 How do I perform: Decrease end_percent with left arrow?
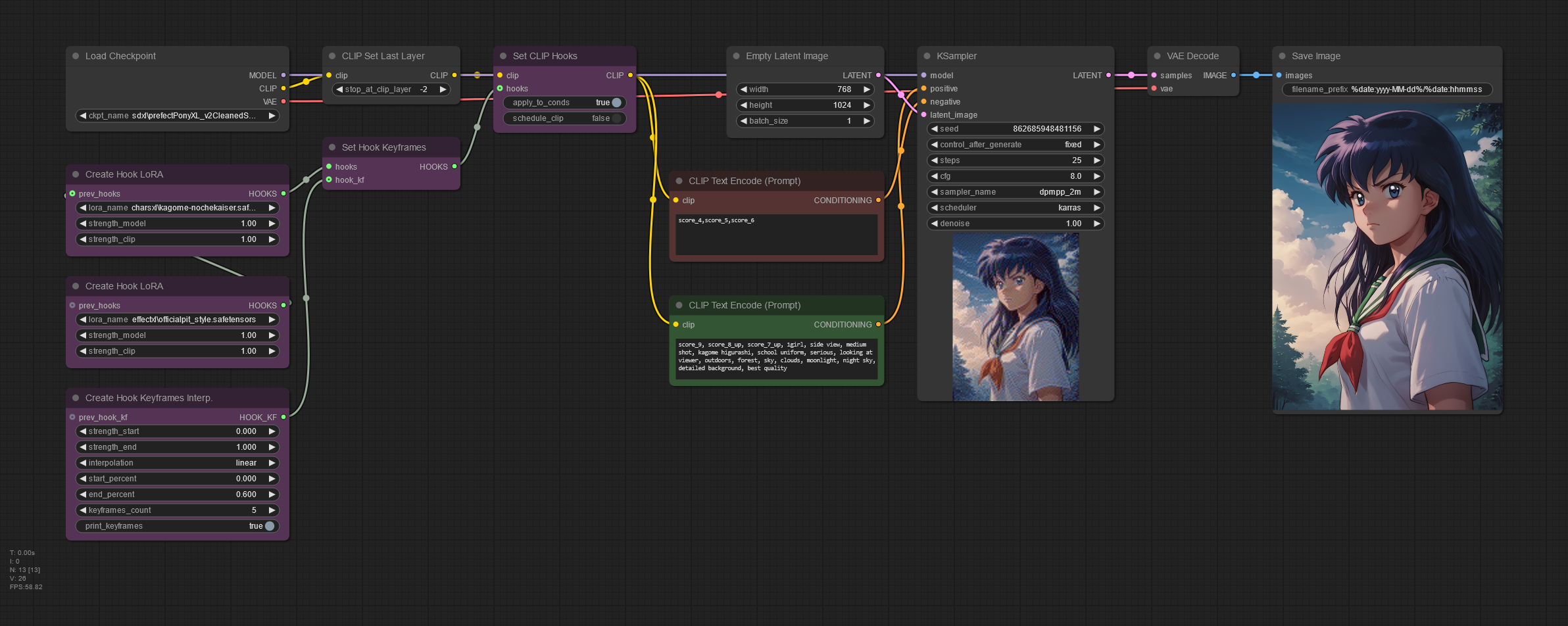point(83,494)
